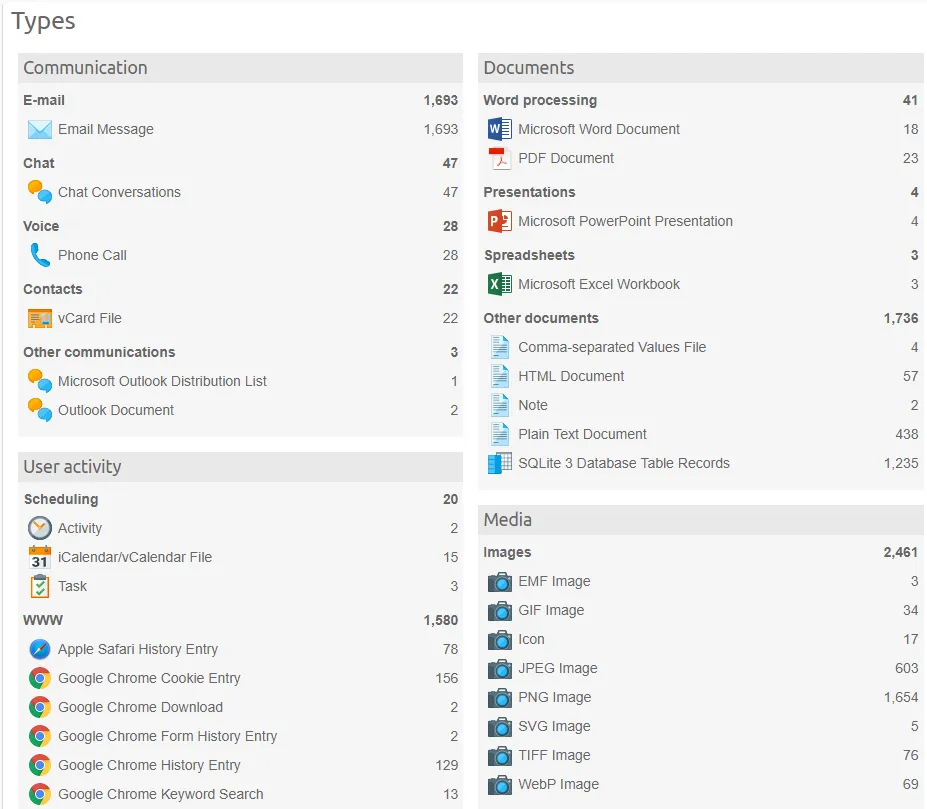Click the Images category heading

click(x=507, y=552)
